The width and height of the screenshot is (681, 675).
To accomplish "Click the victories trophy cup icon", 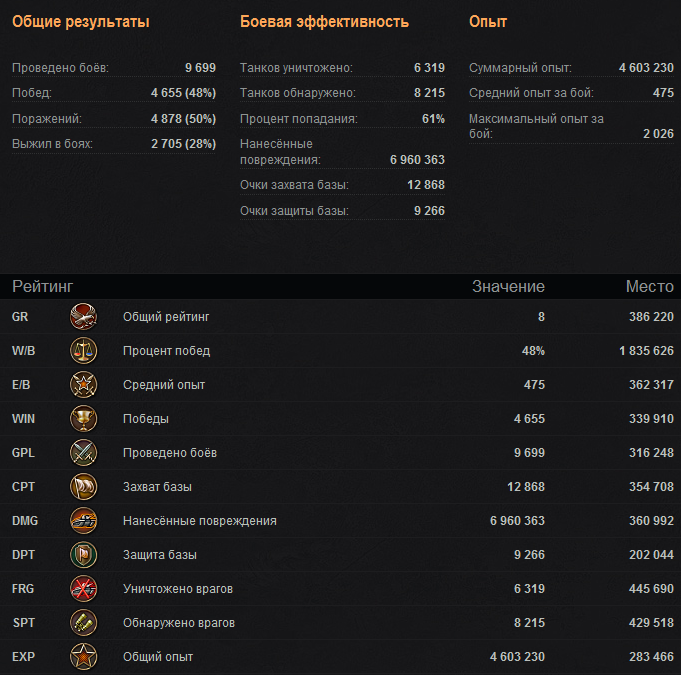I will (x=83, y=419).
